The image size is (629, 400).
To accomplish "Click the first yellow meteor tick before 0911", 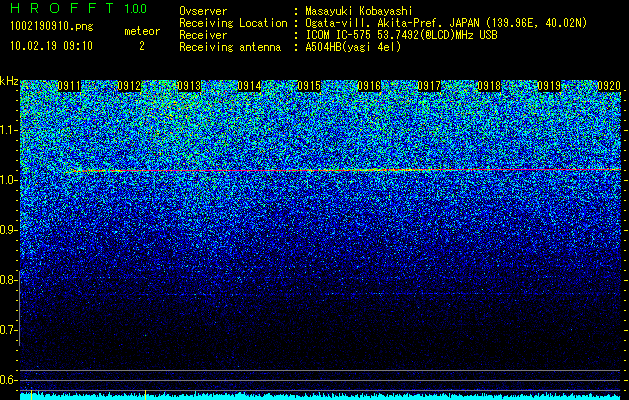I will coord(31,394).
